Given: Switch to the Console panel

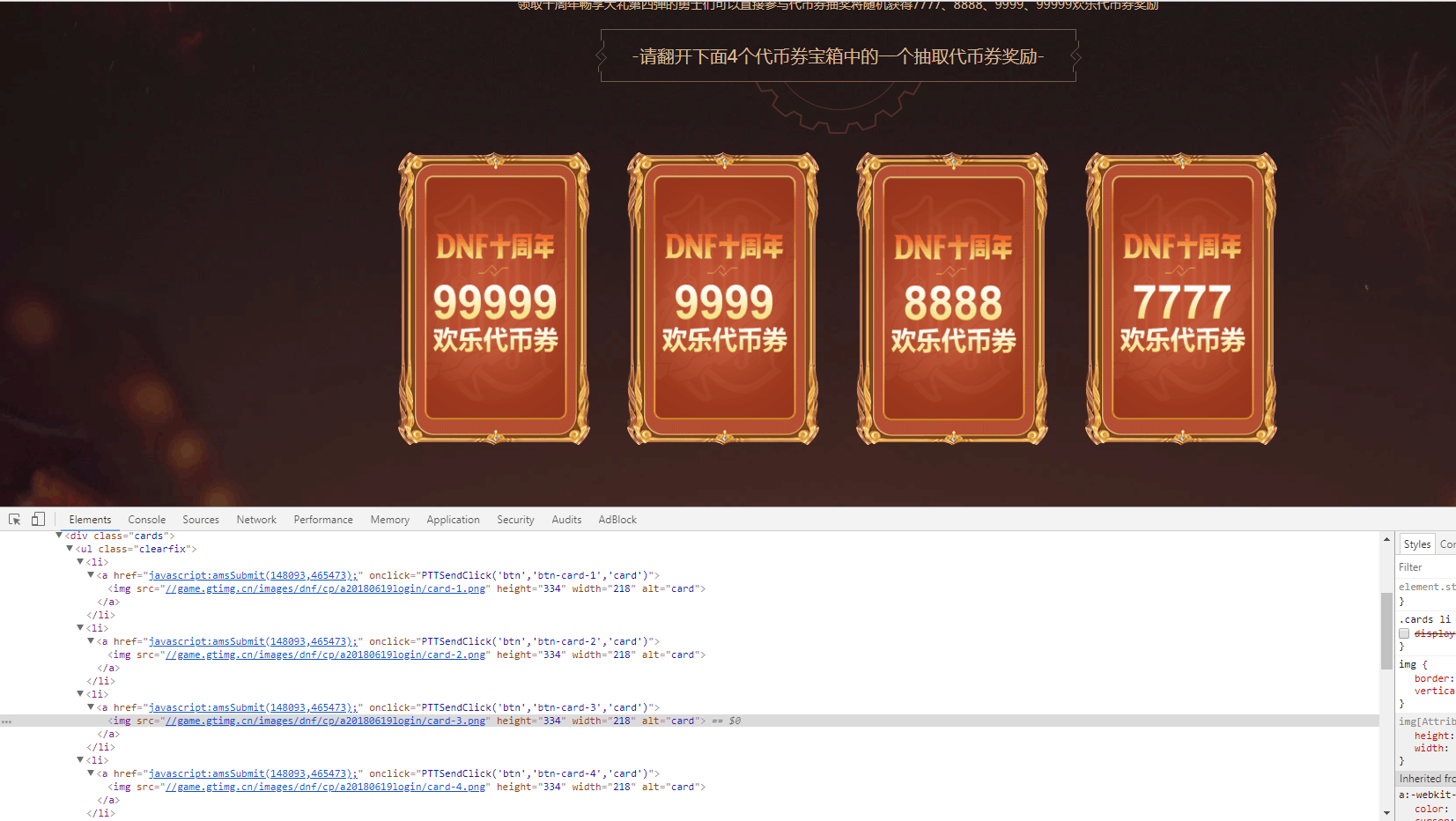Looking at the screenshot, I should tap(146, 519).
